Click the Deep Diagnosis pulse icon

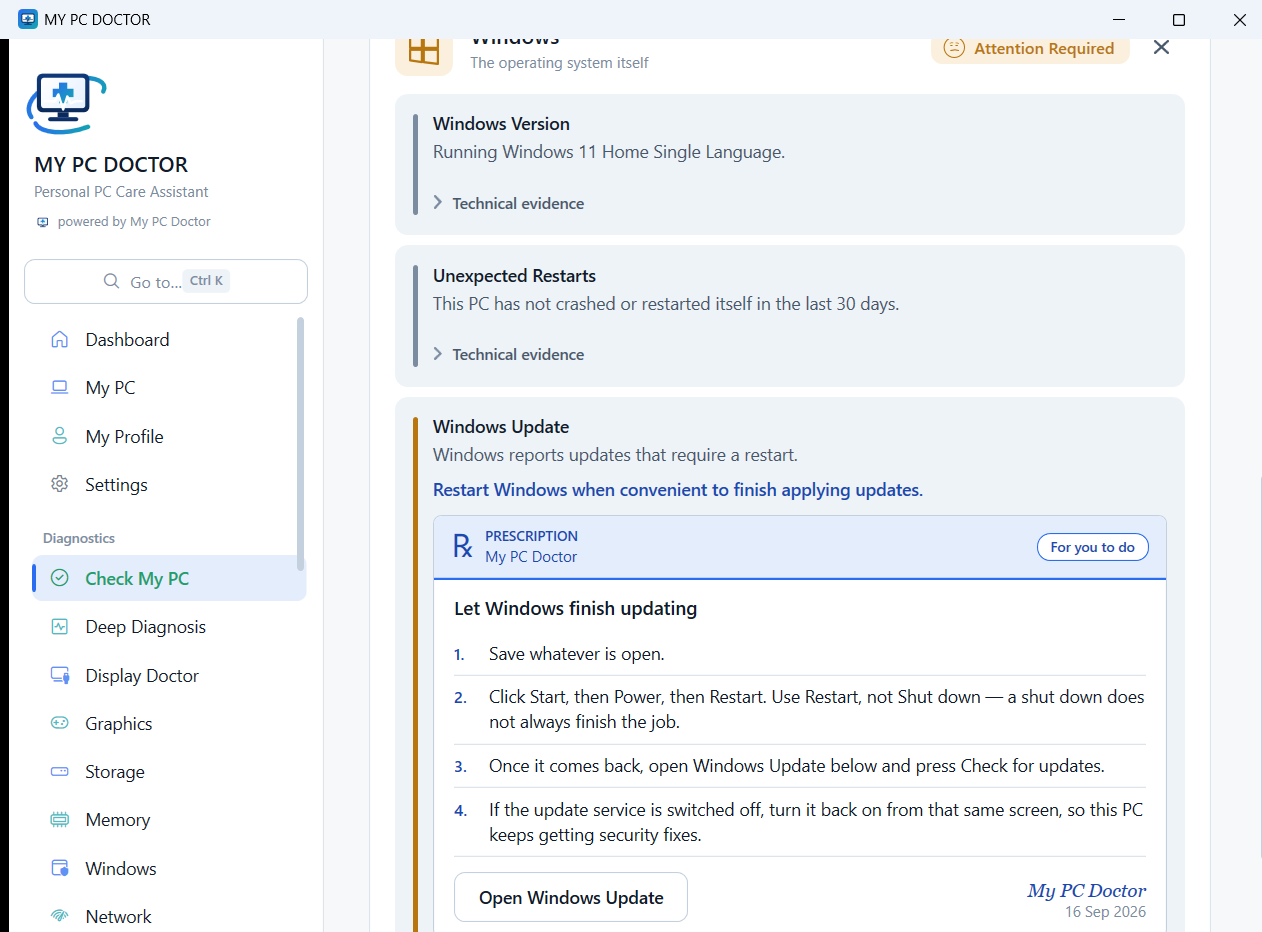click(60, 627)
